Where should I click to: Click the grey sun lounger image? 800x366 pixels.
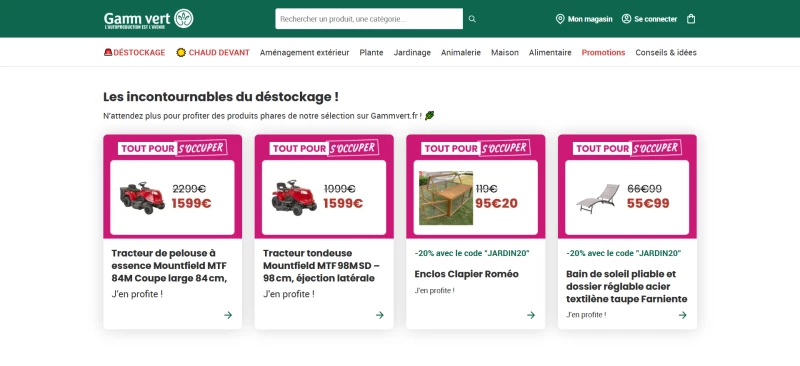[597, 199]
